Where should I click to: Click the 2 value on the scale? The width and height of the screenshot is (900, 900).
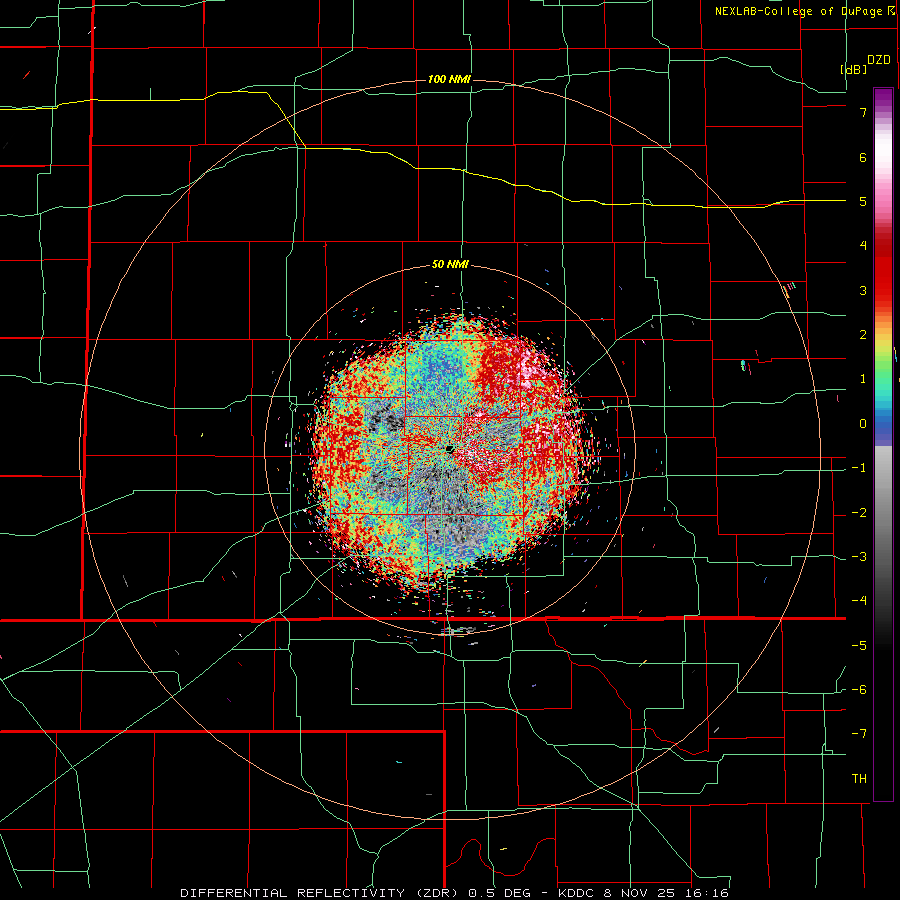(x=863, y=335)
